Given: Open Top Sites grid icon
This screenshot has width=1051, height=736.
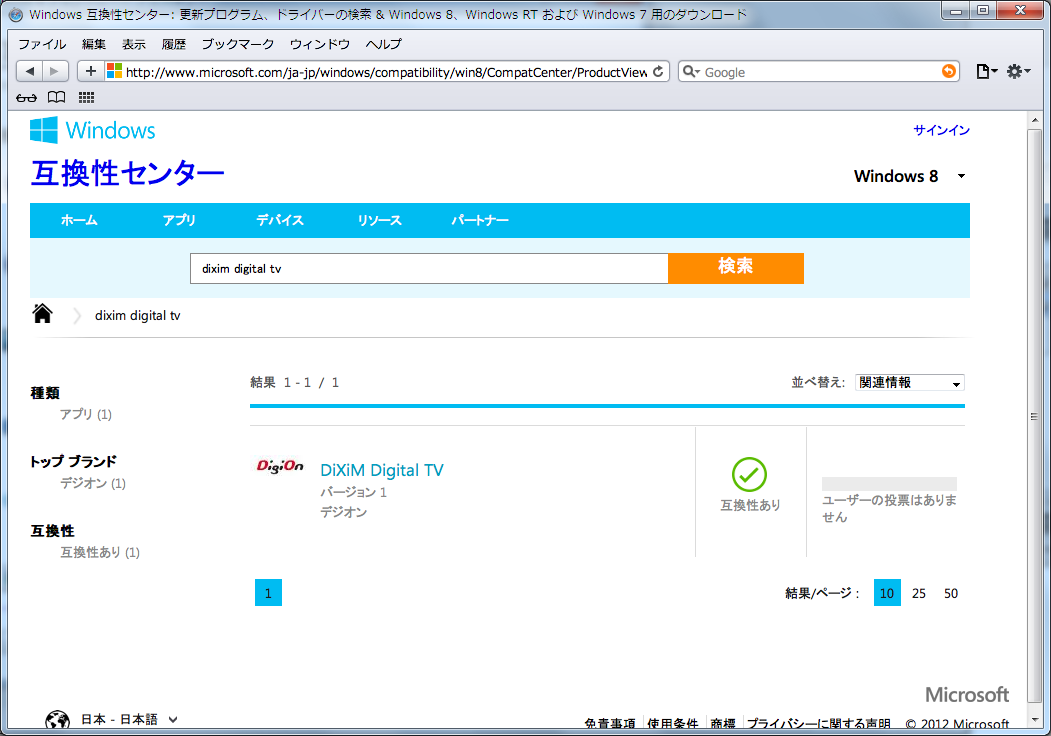Looking at the screenshot, I should click(86, 98).
